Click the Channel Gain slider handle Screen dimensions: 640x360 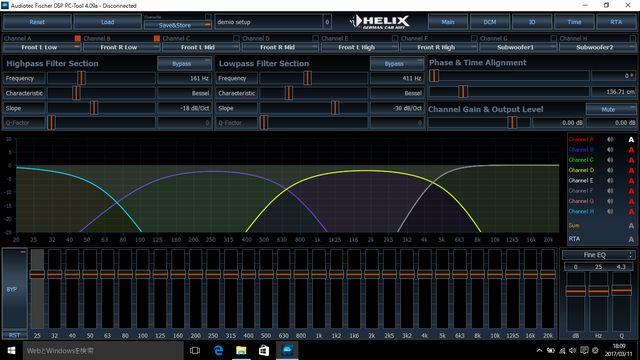coord(512,122)
